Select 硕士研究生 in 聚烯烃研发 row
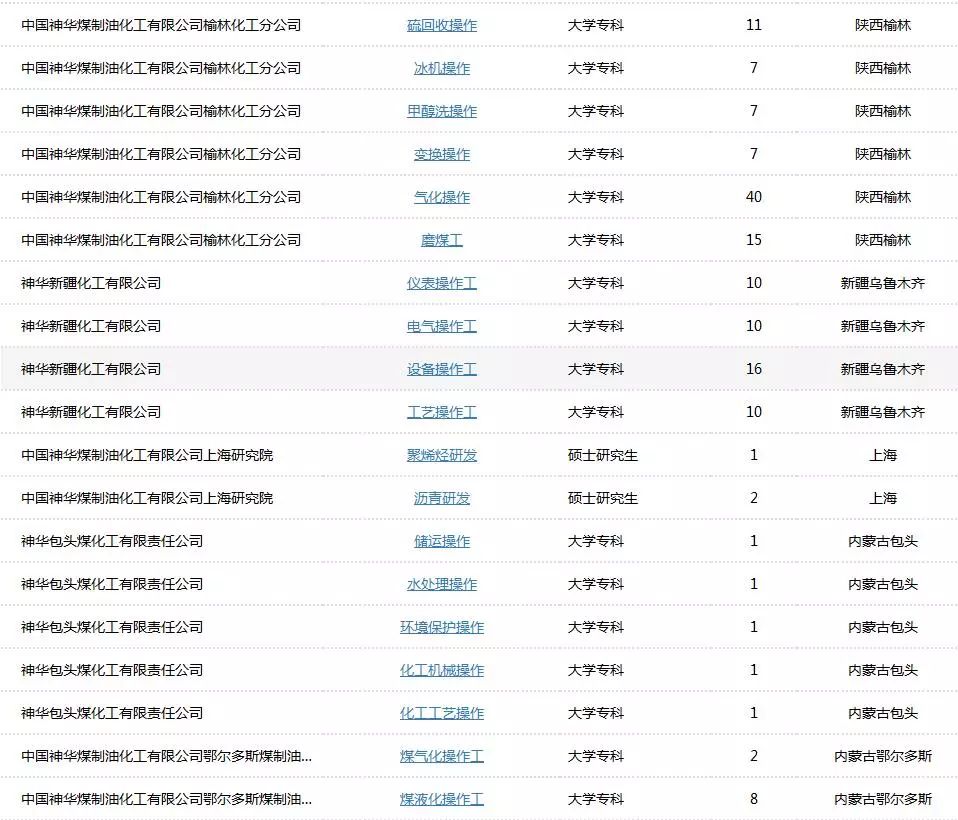The width and height of the screenshot is (958, 820). pos(602,455)
